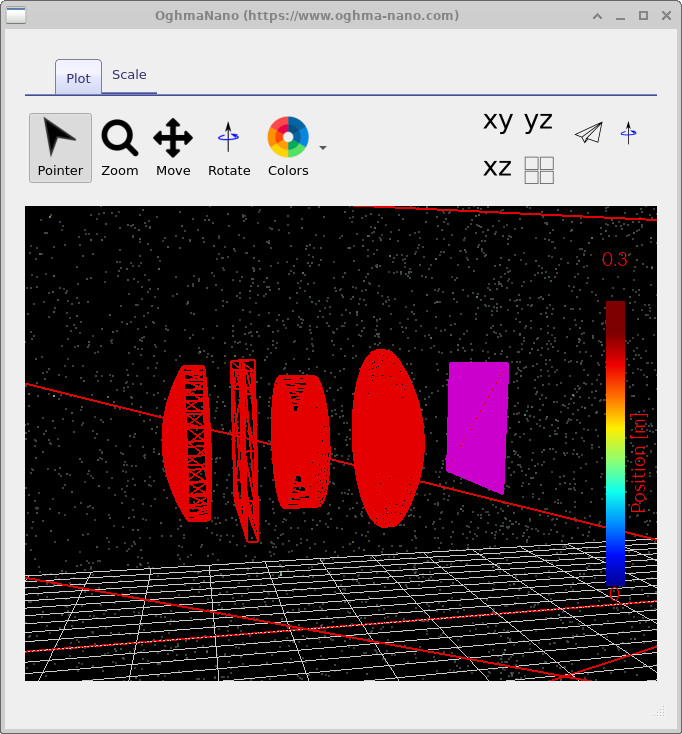Maximize the OghmaNano window
Image resolution: width=682 pixels, height=734 pixels.
point(644,15)
